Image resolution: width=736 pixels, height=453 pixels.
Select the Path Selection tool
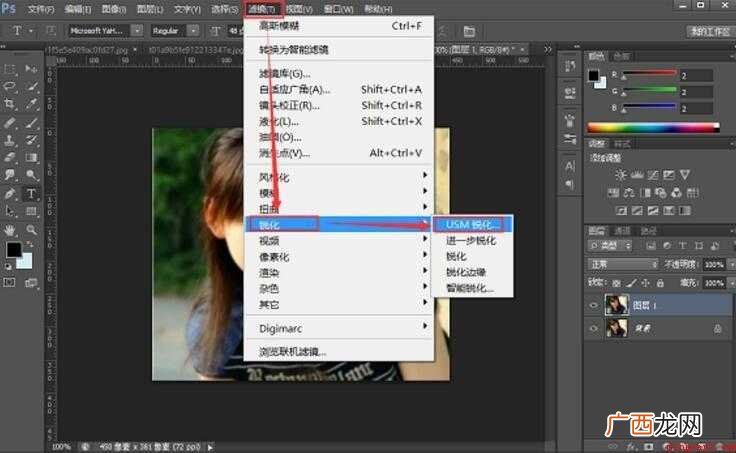pos(9,211)
